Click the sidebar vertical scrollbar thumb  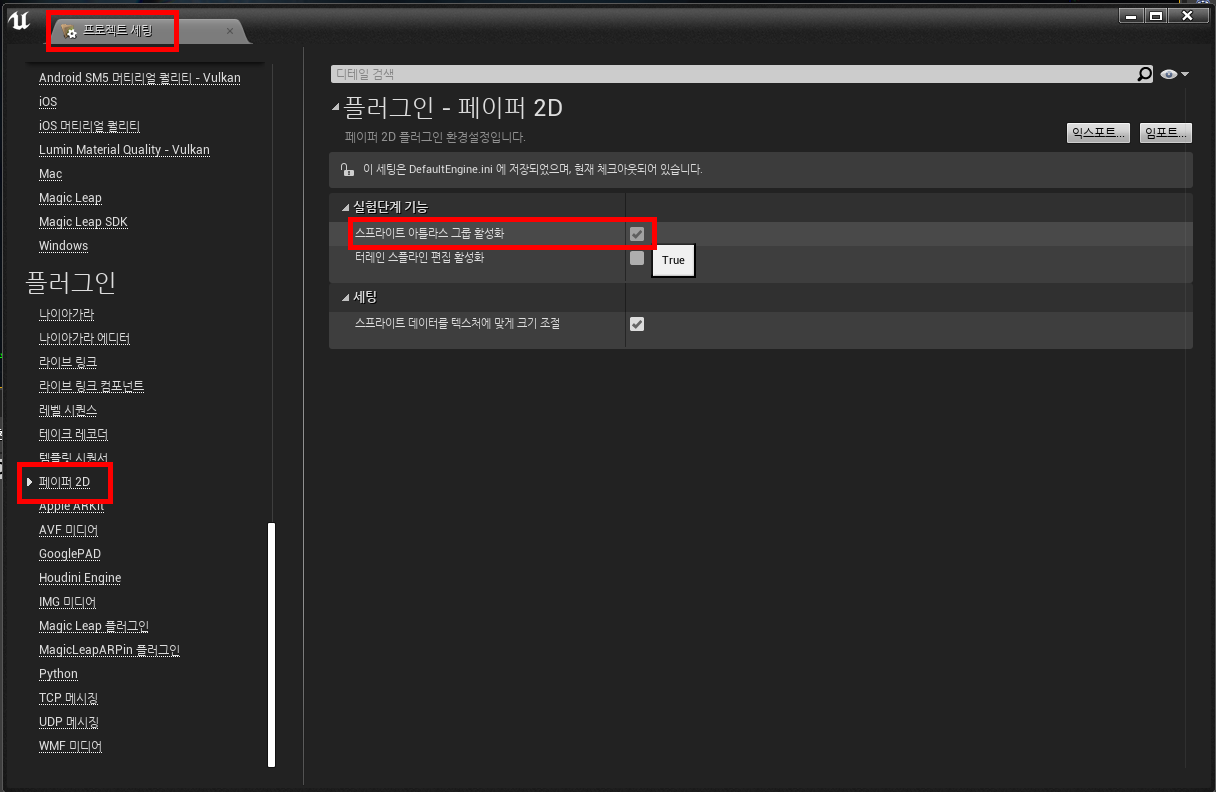pyautogui.click(x=271, y=644)
